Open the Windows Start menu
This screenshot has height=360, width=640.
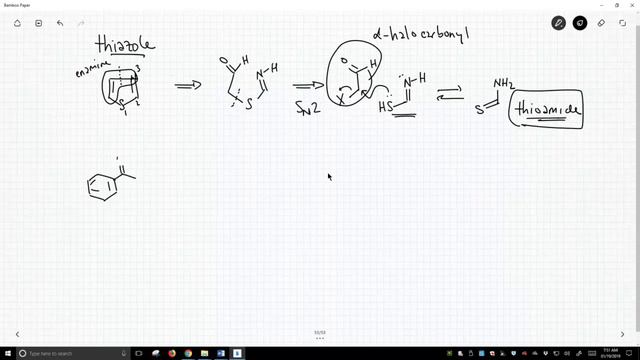[x=8, y=353]
